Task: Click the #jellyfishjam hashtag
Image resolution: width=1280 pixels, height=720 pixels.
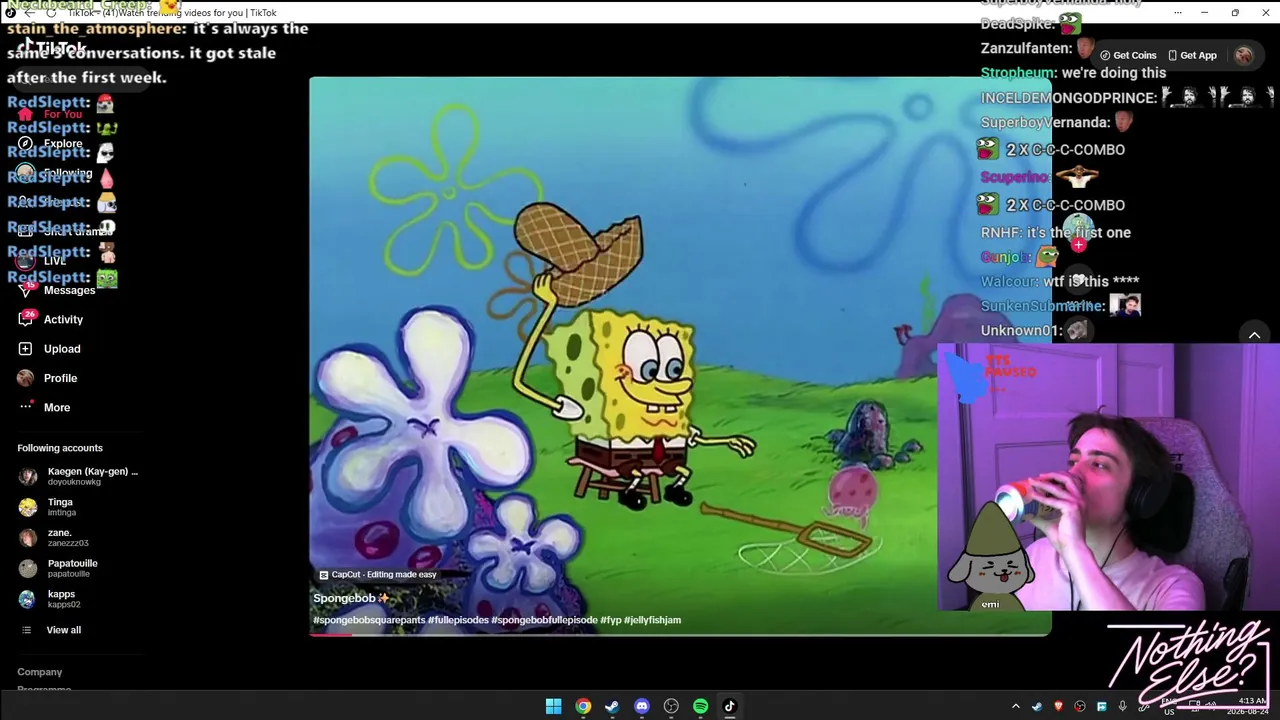Action: [653, 620]
